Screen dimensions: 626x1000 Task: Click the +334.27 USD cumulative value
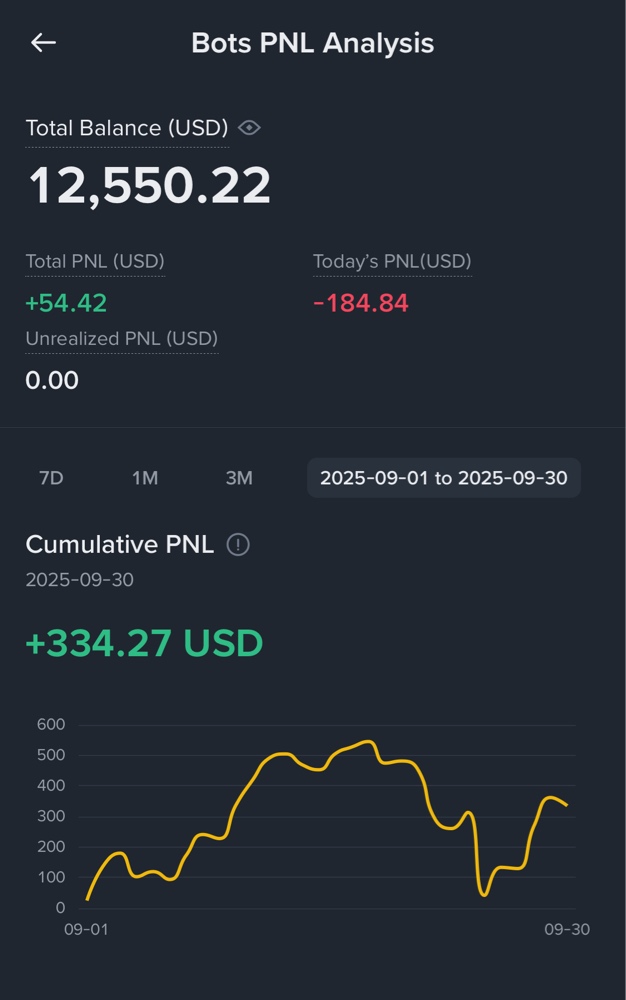tap(144, 643)
